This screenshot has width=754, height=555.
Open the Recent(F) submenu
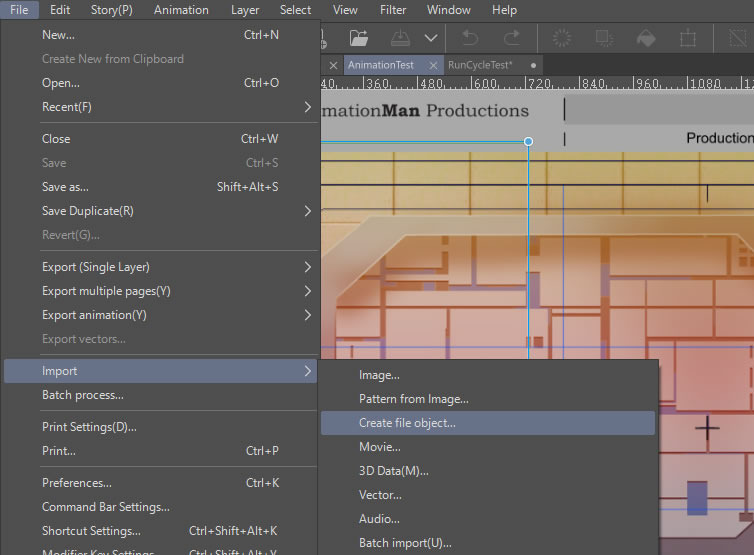pyautogui.click(x=160, y=107)
